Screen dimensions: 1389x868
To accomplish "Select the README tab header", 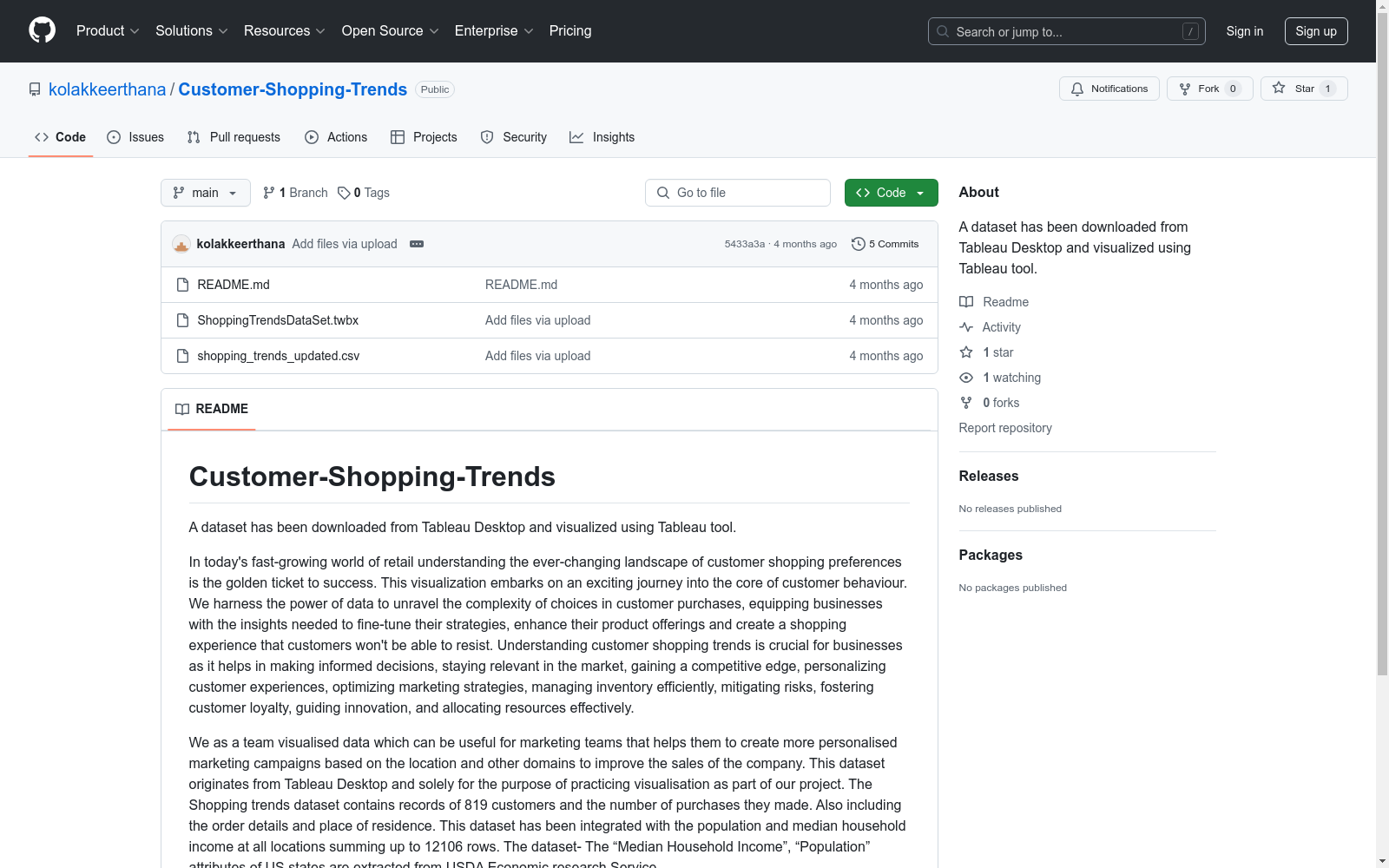I will click(x=212, y=409).
